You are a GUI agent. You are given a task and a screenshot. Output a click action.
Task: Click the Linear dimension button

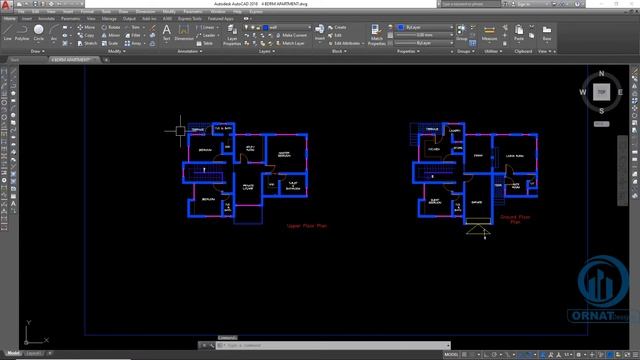pyautogui.click(x=207, y=27)
